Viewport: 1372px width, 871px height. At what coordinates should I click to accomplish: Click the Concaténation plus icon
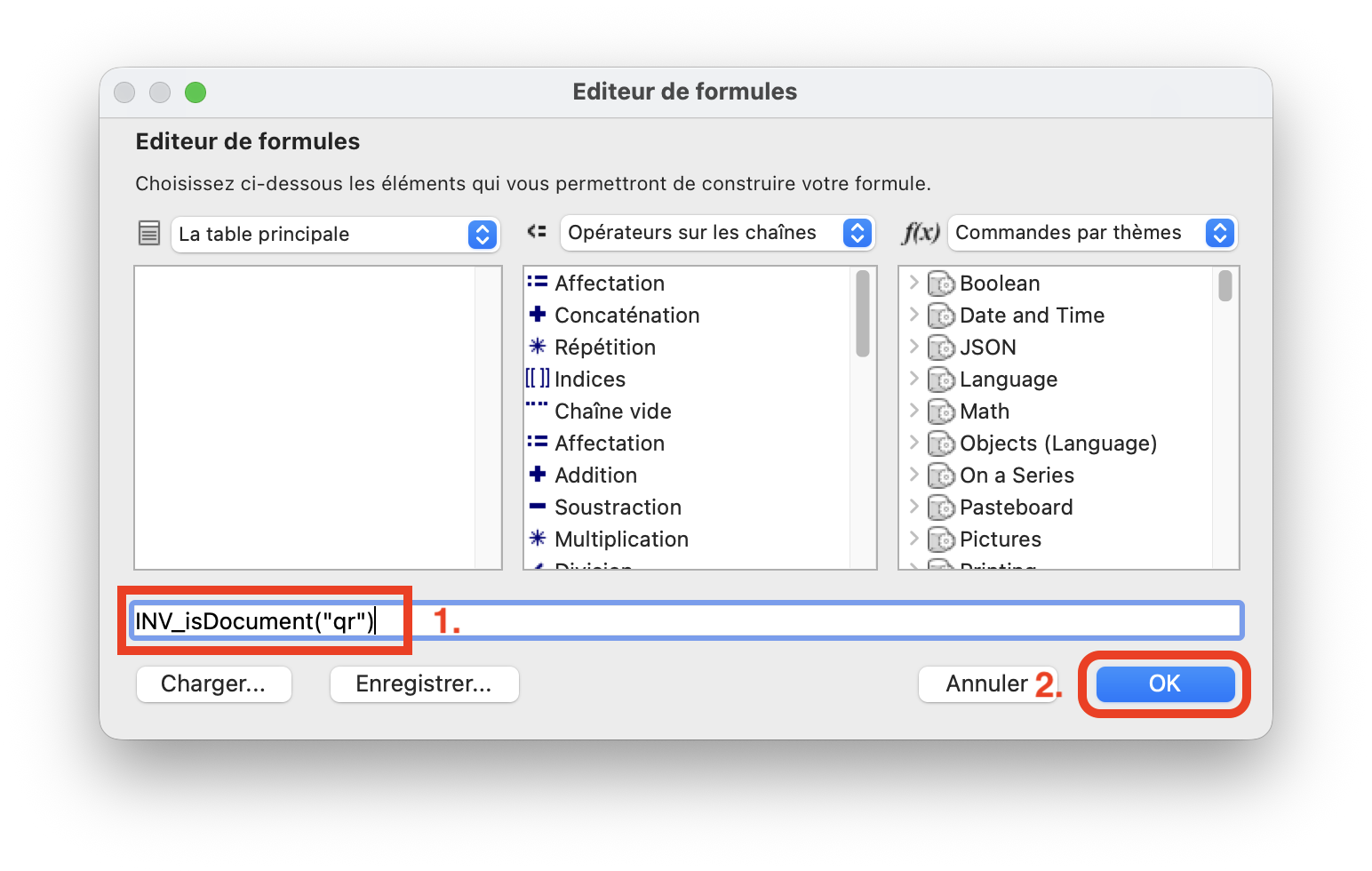click(x=538, y=315)
